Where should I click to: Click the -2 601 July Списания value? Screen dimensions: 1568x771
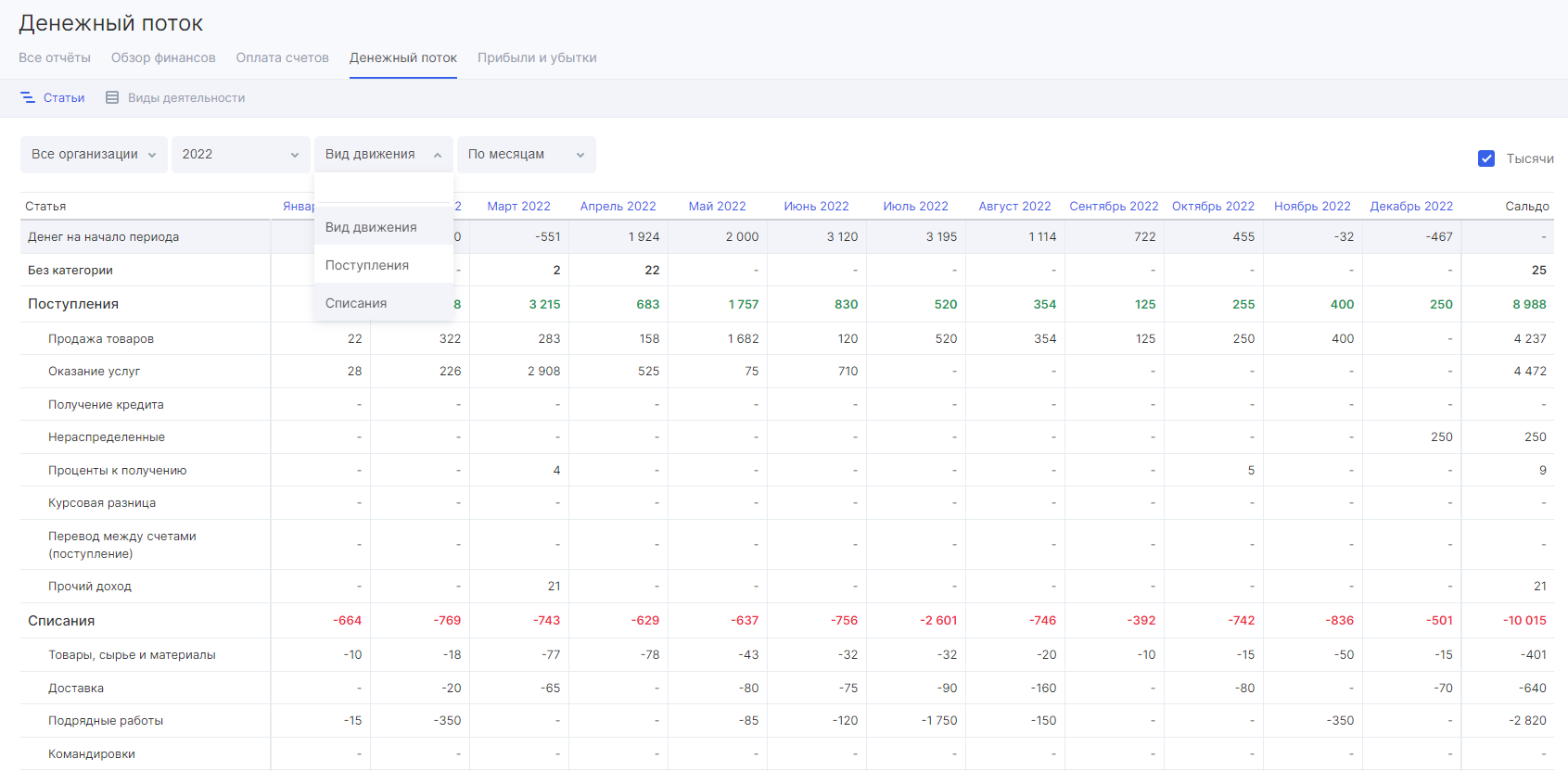click(938, 620)
